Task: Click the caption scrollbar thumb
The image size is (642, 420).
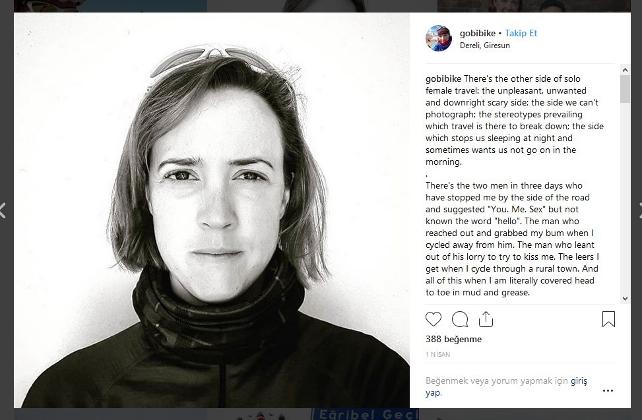Action: [625, 90]
